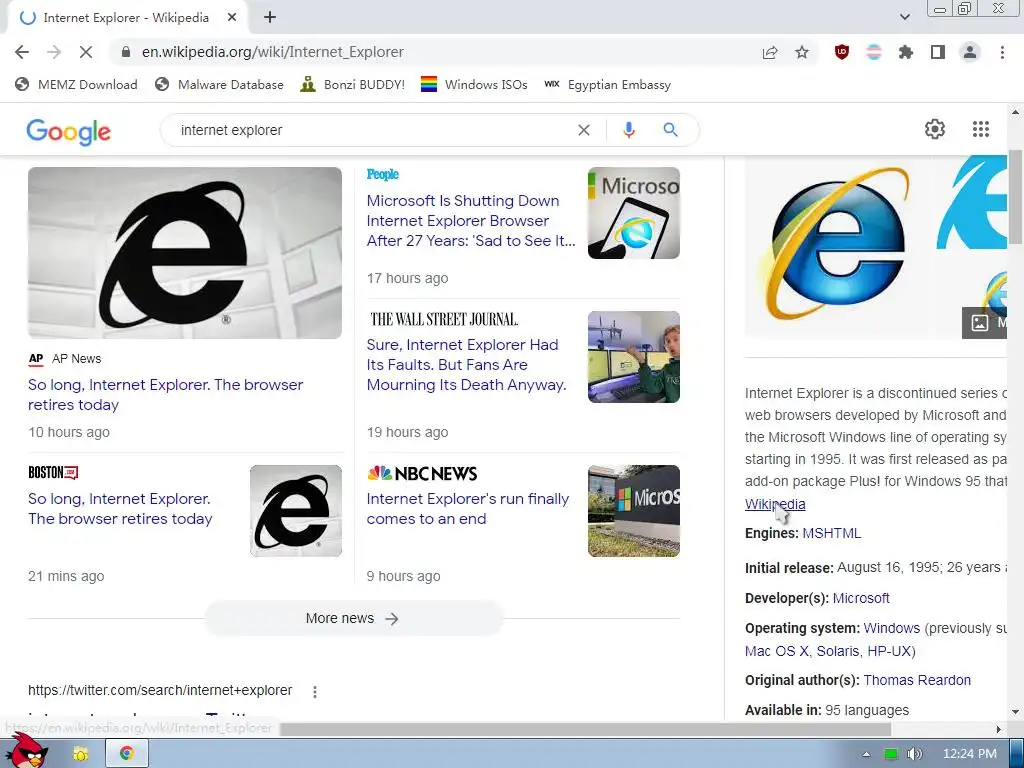Screen dimensions: 1024x768
Task: Stop loading the page
Action: (x=86, y=52)
